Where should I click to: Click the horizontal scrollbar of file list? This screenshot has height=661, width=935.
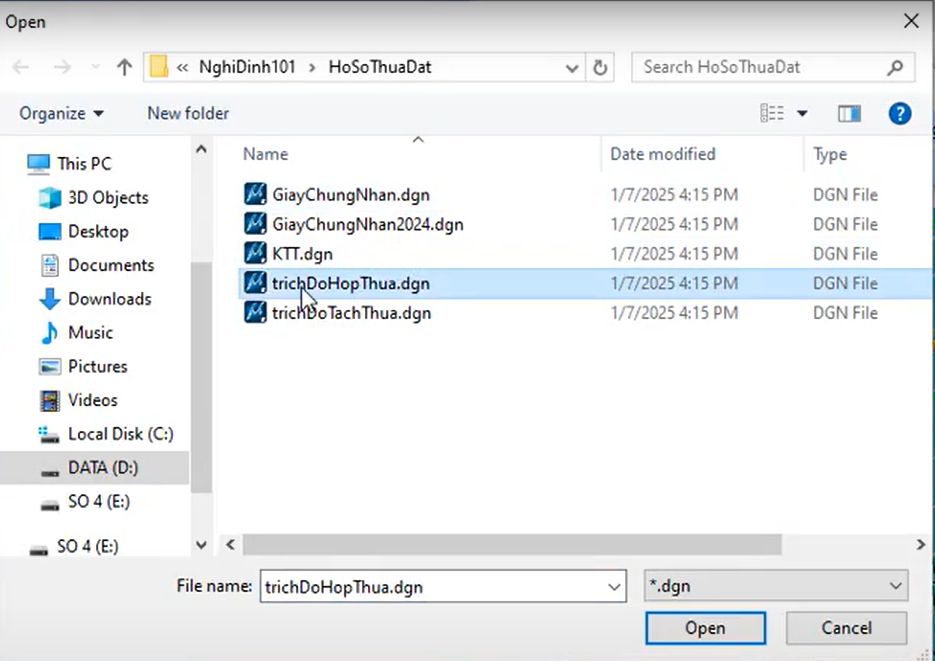(512, 545)
